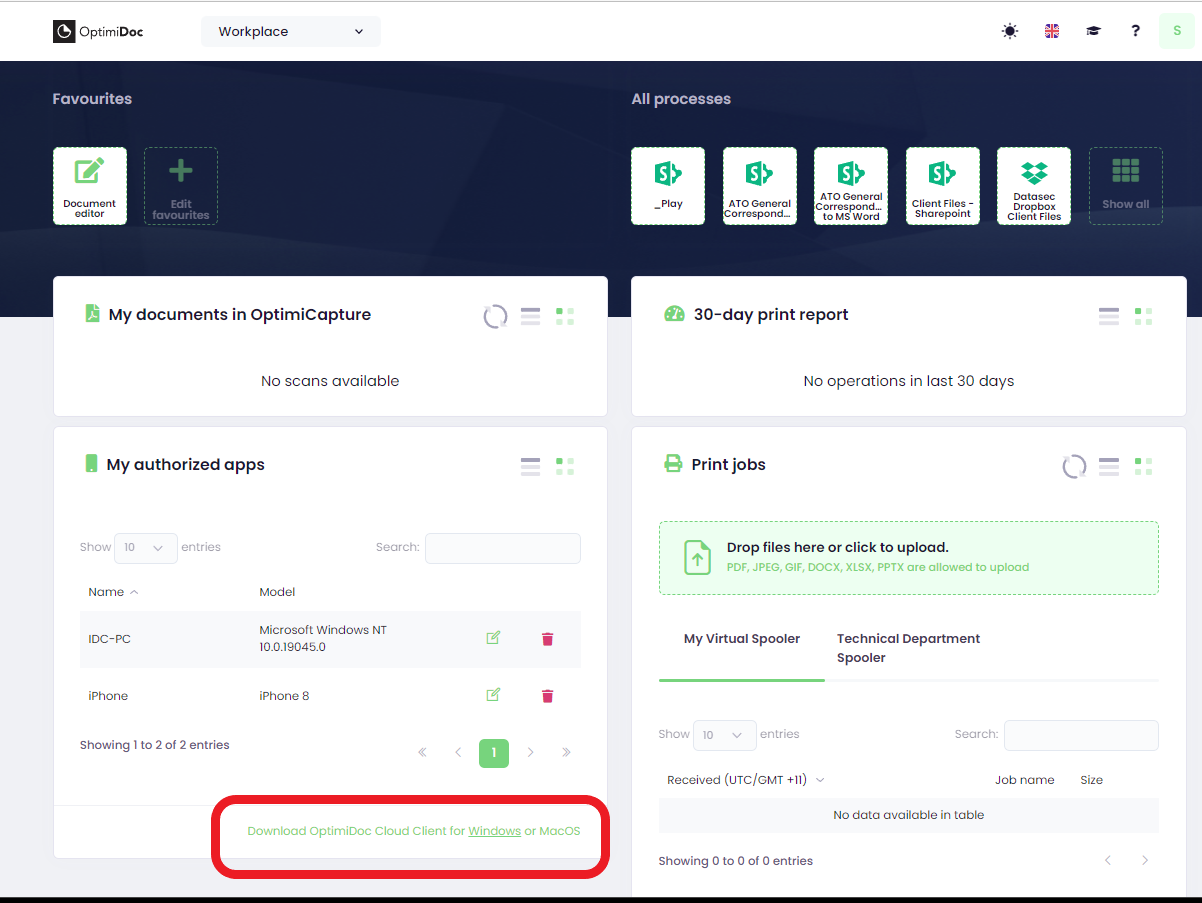
Task: Sort print jobs by Size column
Action: click(x=1092, y=780)
